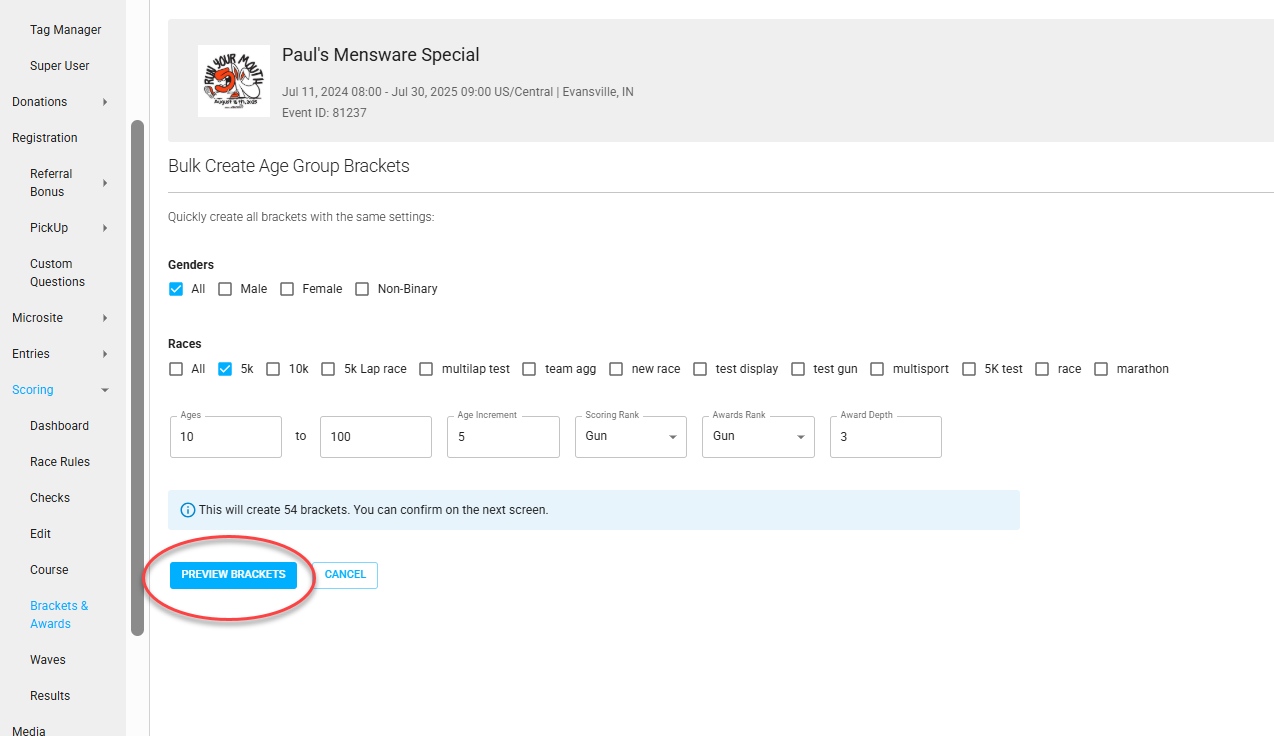The width and height of the screenshot is (1274, 736).
Task: Uncheck the All genders checkbox
Action: click(x=176, y=289)
